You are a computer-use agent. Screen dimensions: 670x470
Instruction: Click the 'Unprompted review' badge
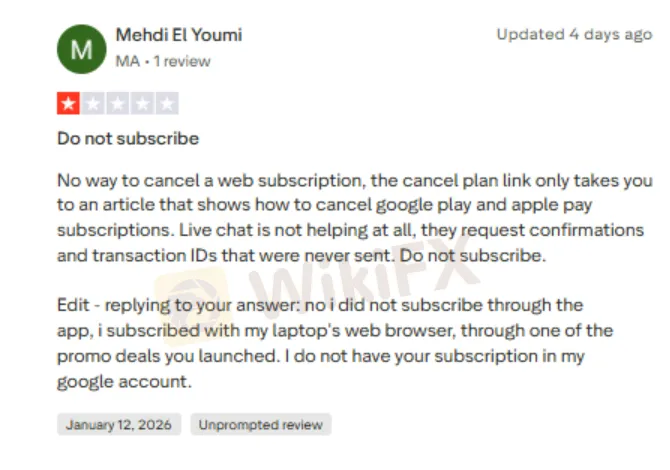click(x=260, y=424)
